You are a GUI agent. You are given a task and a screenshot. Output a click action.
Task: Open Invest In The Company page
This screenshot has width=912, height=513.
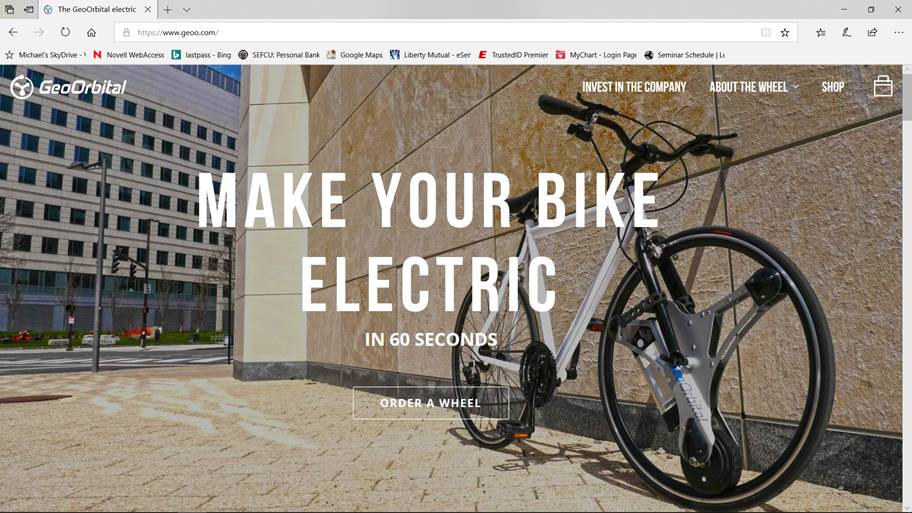point(634,87)
